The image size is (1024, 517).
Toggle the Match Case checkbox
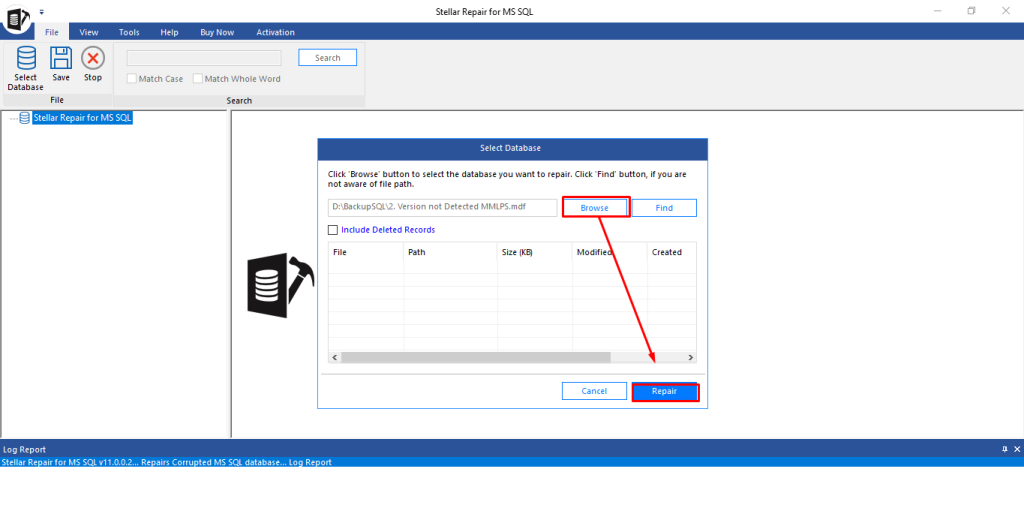click(x=132, y=79)
